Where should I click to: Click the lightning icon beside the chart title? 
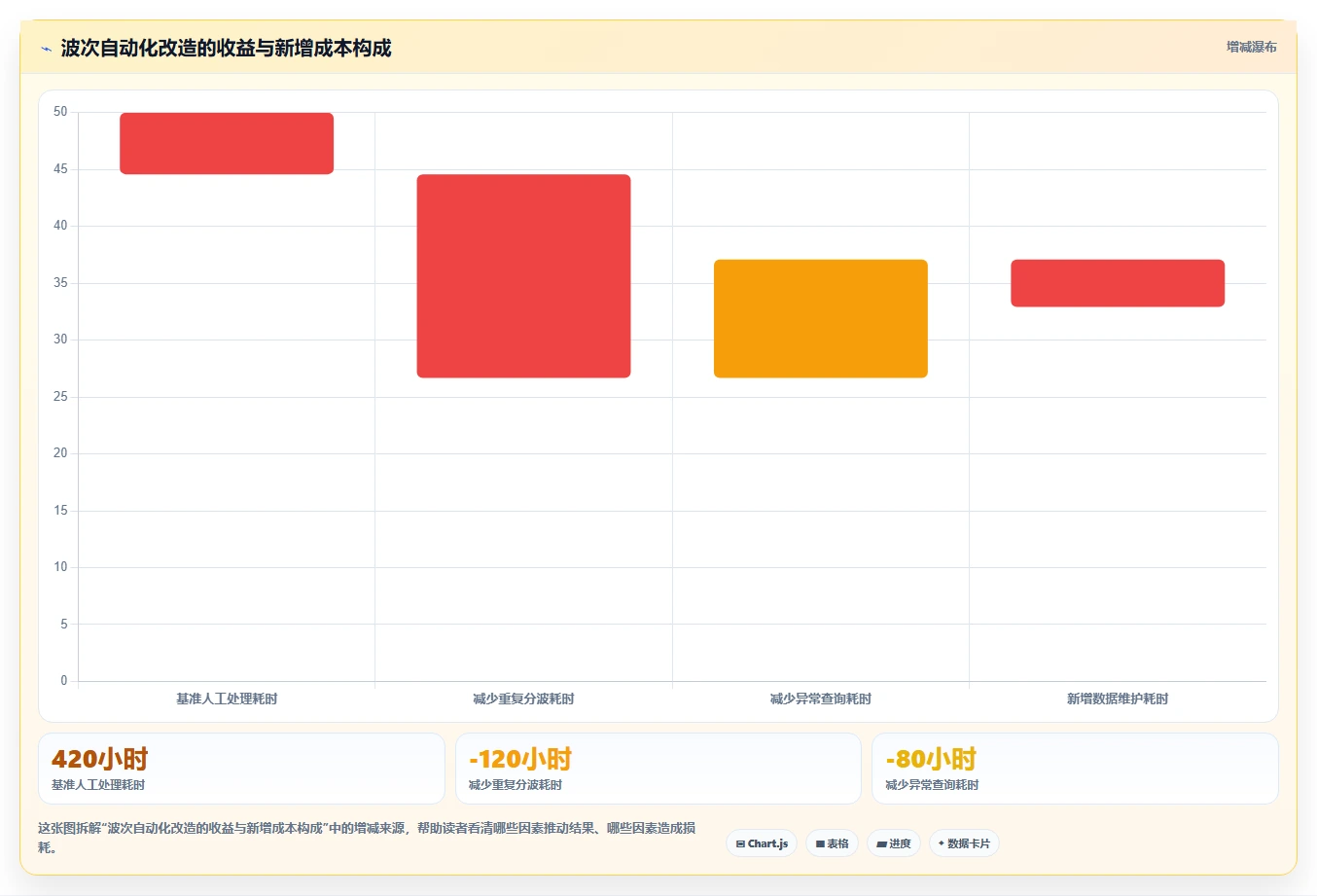[x=46, y=49]
